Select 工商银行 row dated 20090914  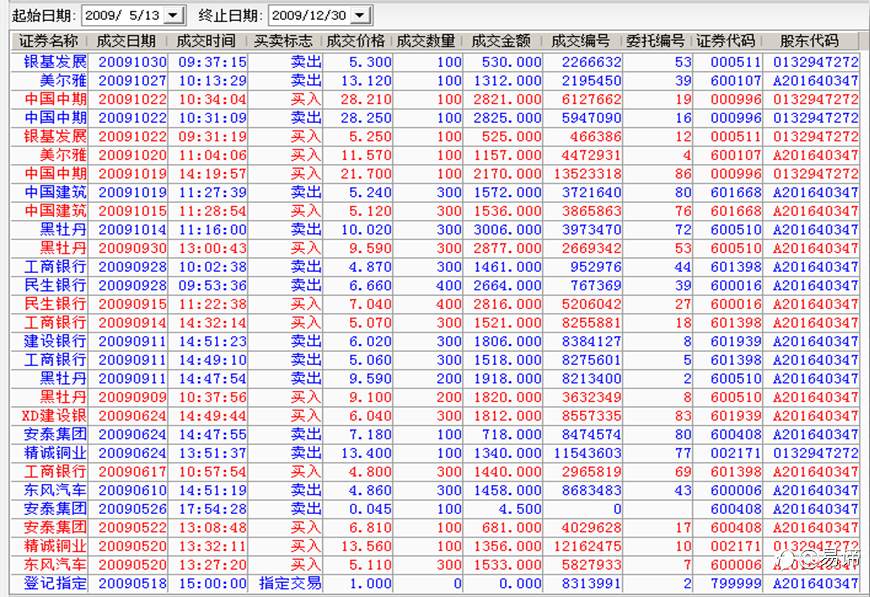pos(435,323)
